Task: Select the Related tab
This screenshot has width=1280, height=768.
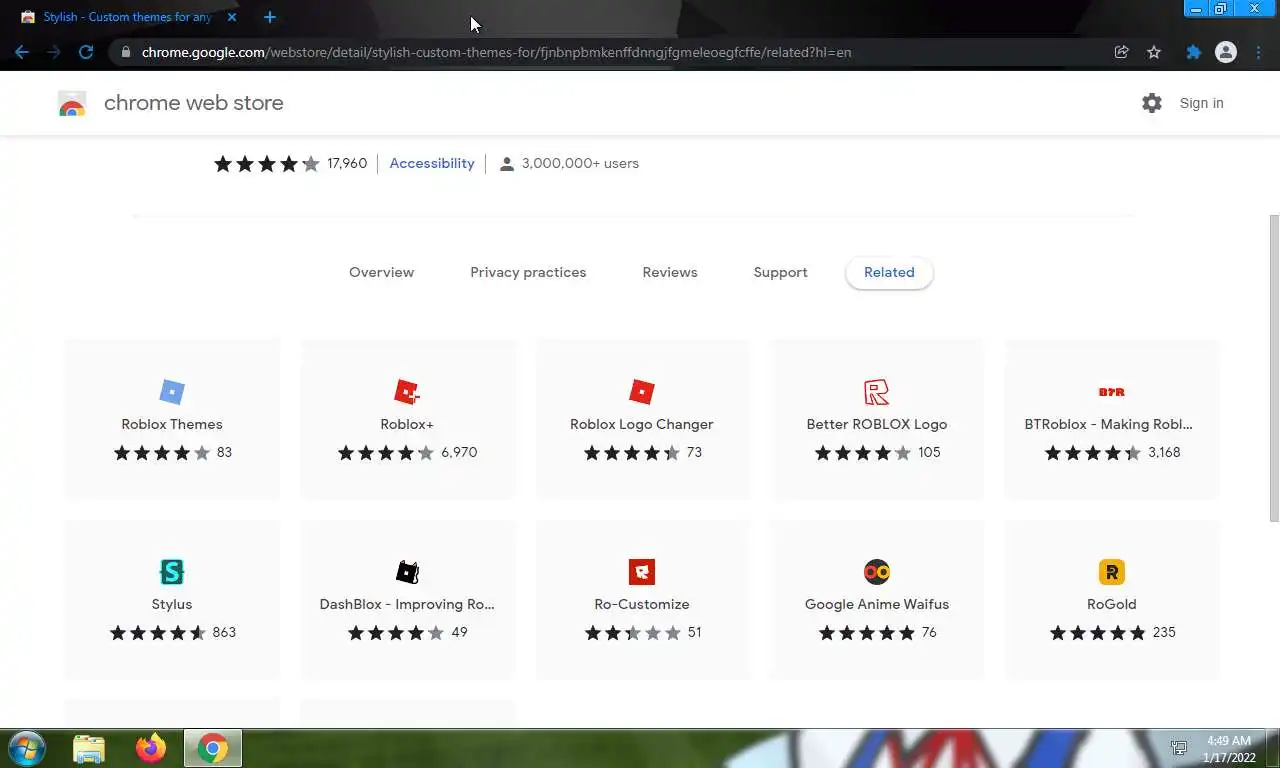Action: [889, 272]
